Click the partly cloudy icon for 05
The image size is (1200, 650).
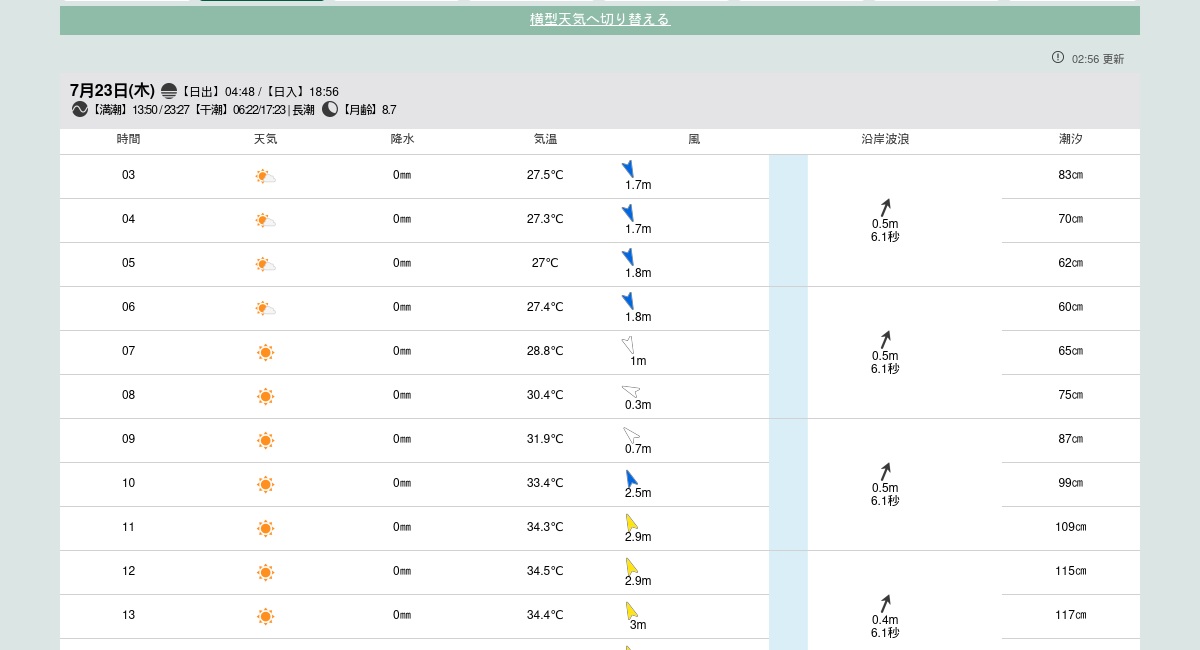coord(265,265)
